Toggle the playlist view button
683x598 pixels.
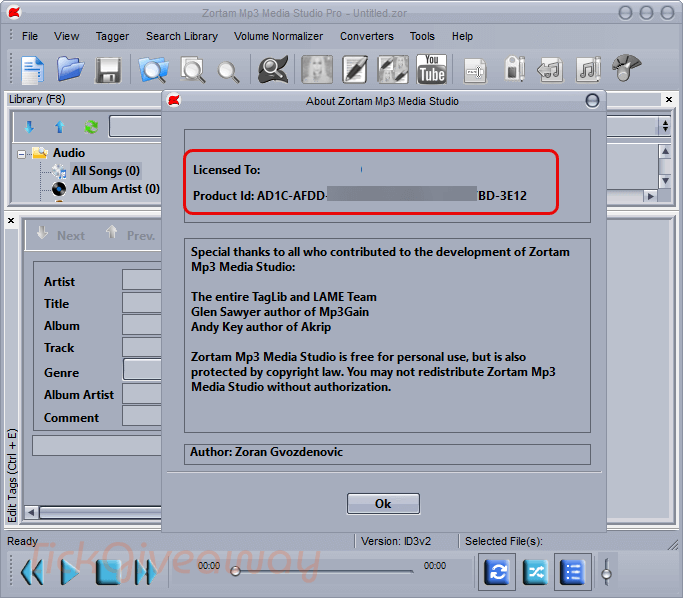572,572
